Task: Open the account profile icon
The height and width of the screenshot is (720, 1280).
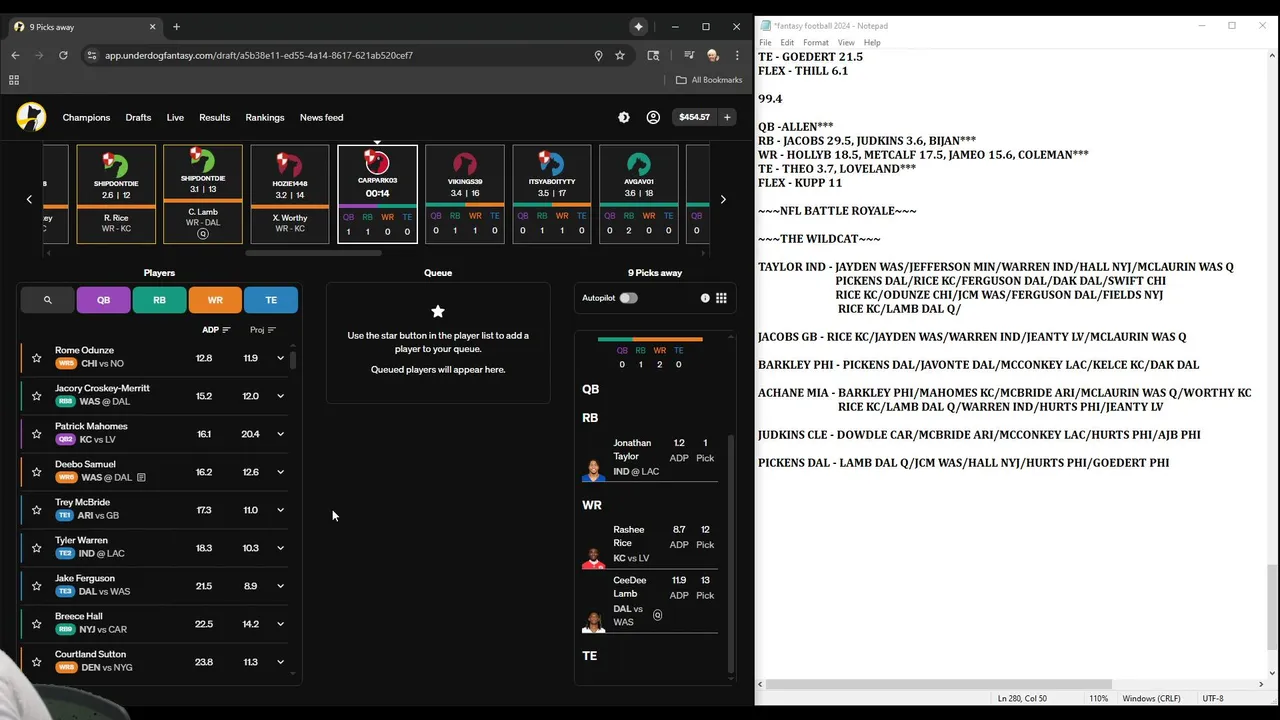Action: point(653,117)
